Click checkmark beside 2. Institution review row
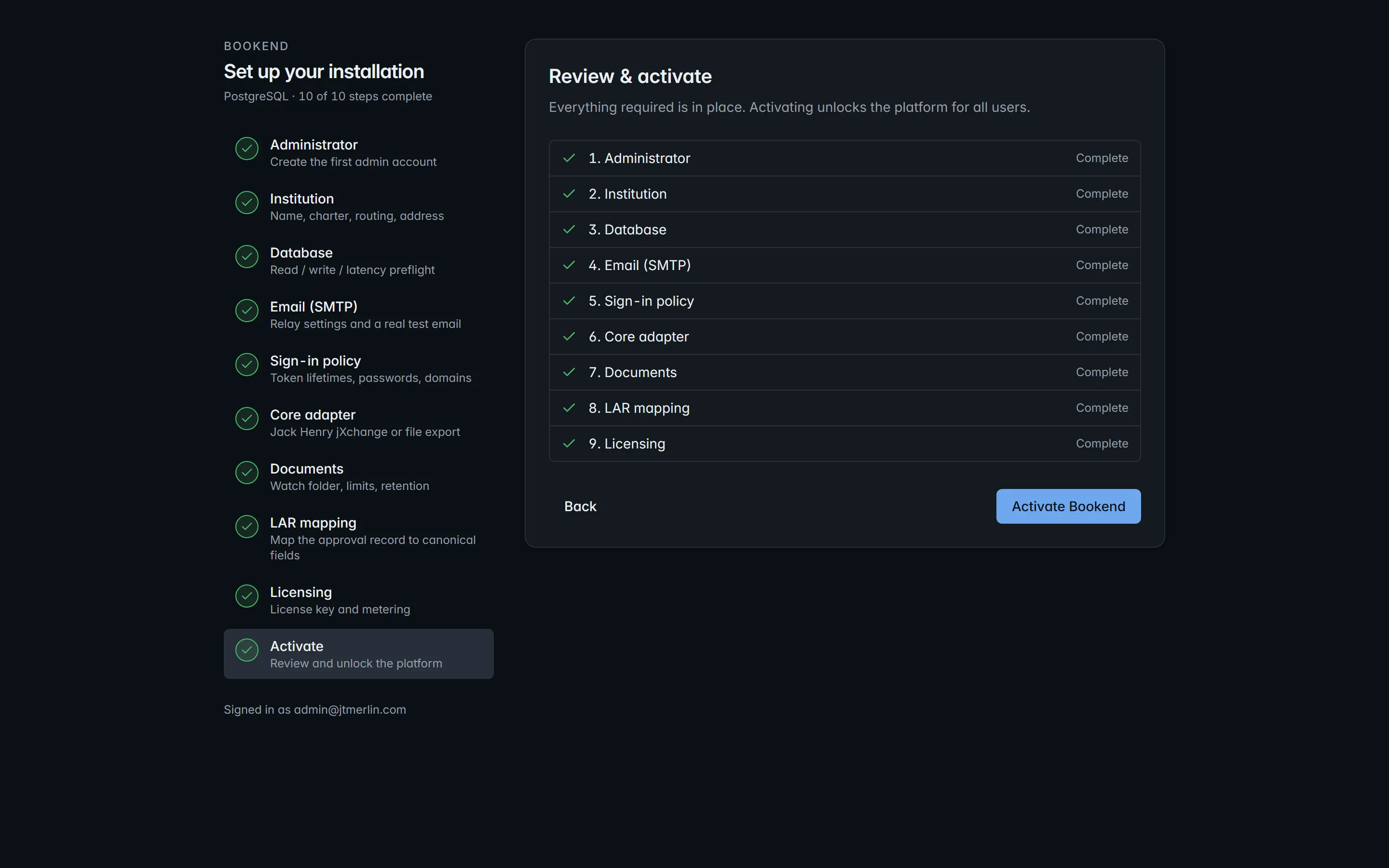The width and height of the screenshot is (1389, 868). tap(569, 193)
